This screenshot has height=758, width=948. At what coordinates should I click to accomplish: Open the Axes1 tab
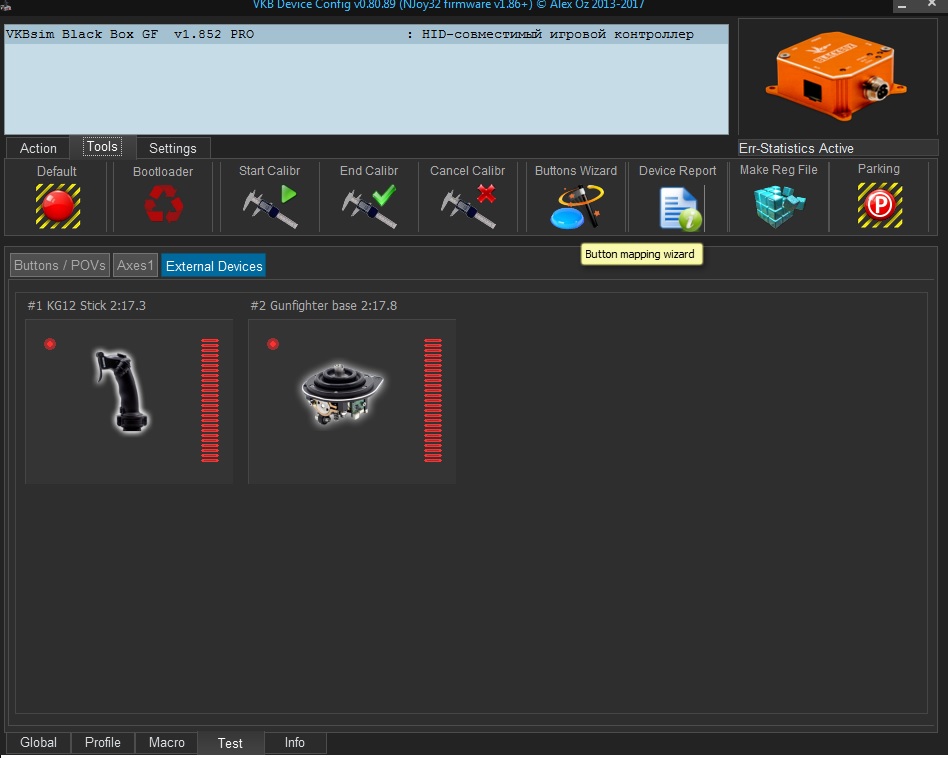(x=135, y=265)
